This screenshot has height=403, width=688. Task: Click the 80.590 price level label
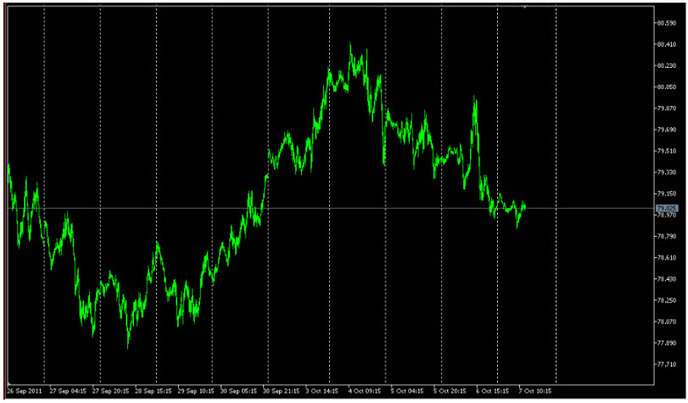point(666,23)
